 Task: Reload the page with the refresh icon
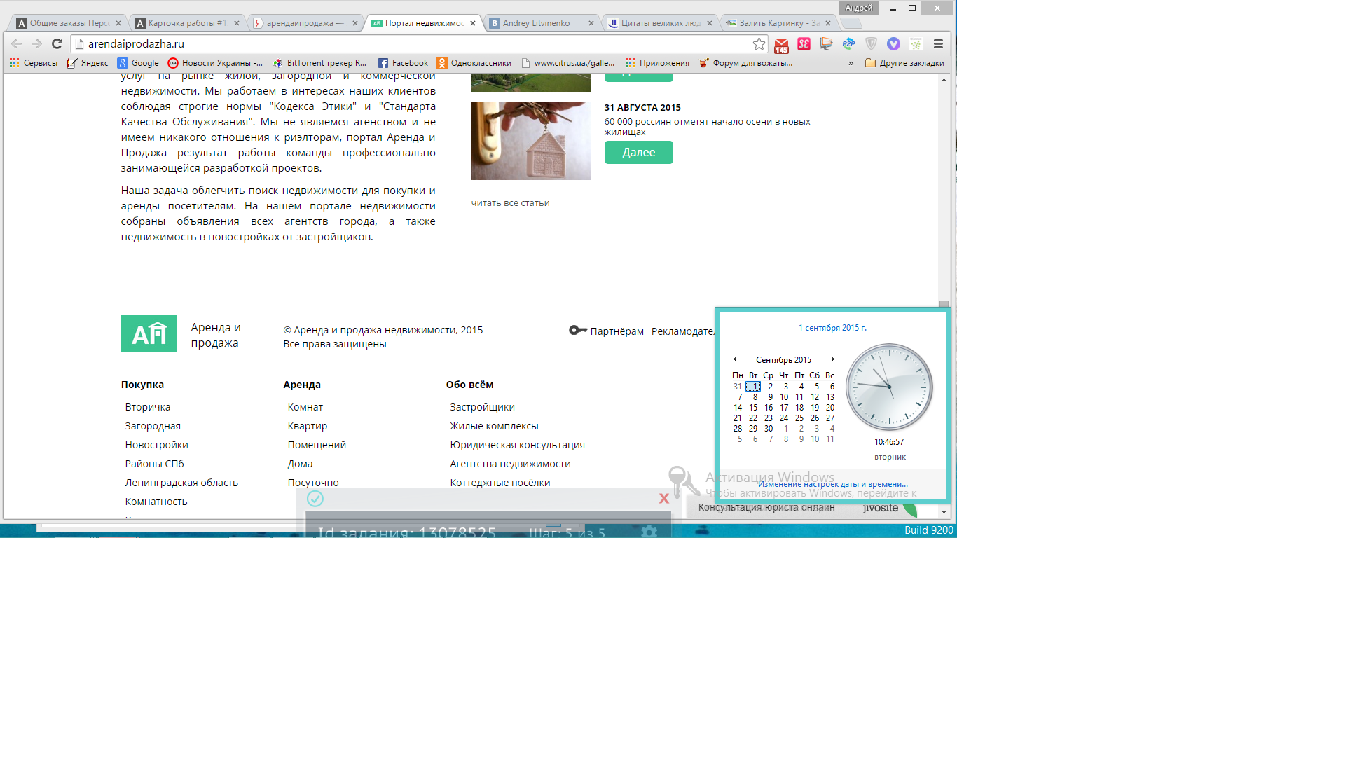pos(57,44)
